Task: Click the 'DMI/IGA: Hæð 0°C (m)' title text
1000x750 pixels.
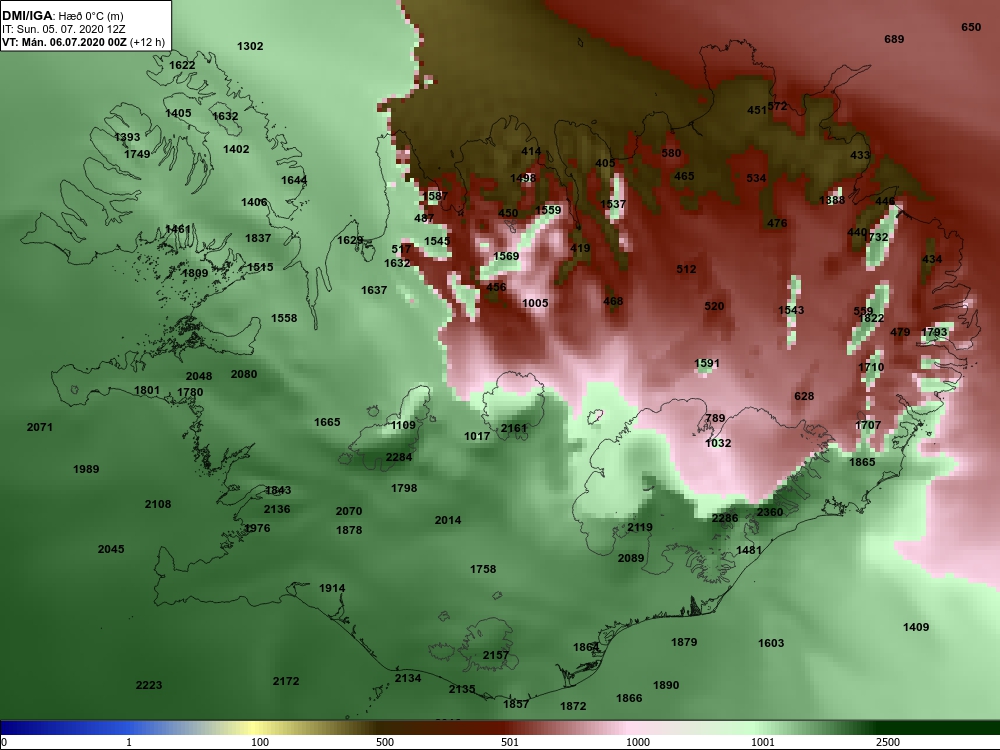Action: [62, 16]
